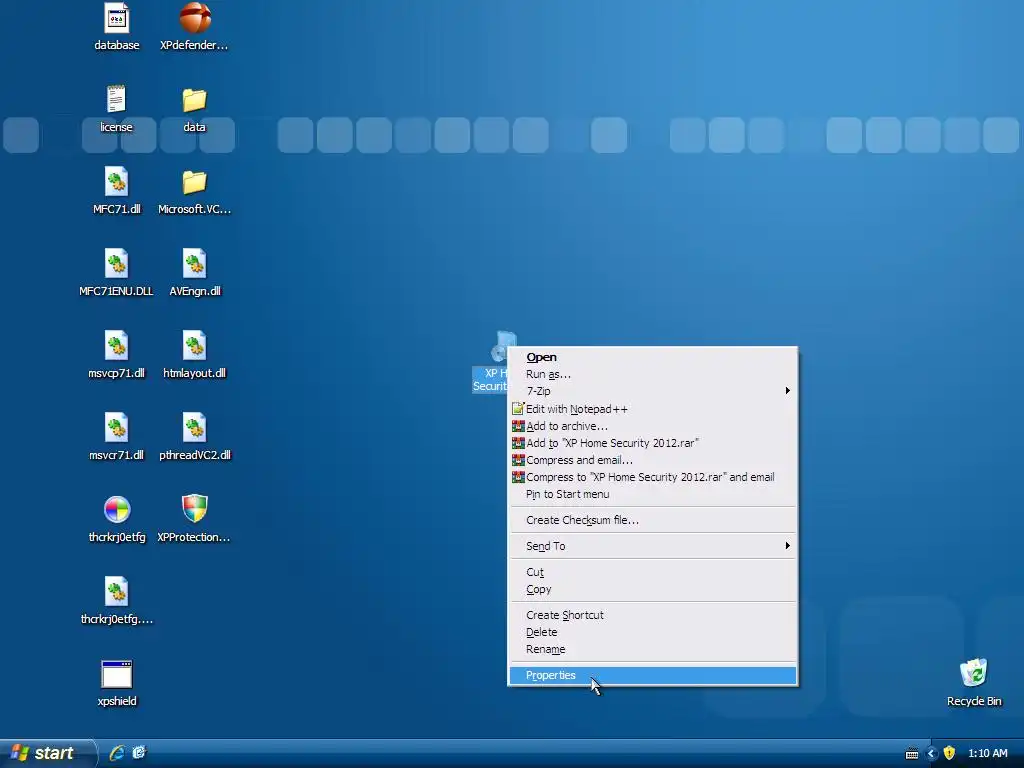Choose Compress to rar and email
This screenshot has width=1024, height=768.
[652, 477]
